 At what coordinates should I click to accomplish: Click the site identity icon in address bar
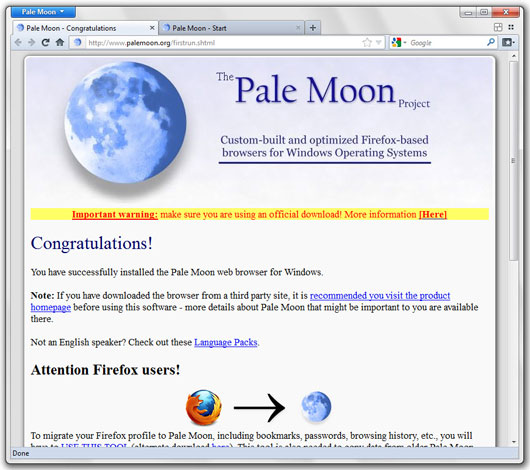tap(78, 43)
